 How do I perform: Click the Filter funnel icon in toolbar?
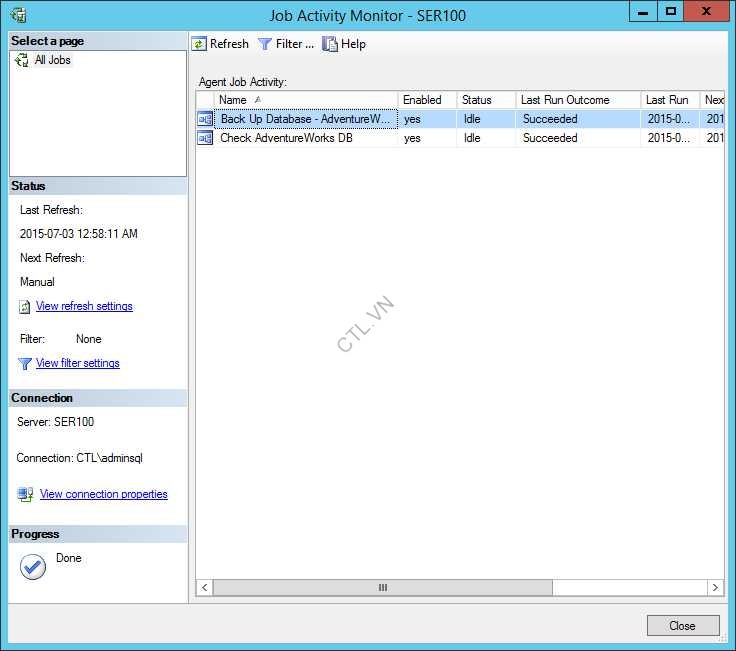(x=265, y=44)
